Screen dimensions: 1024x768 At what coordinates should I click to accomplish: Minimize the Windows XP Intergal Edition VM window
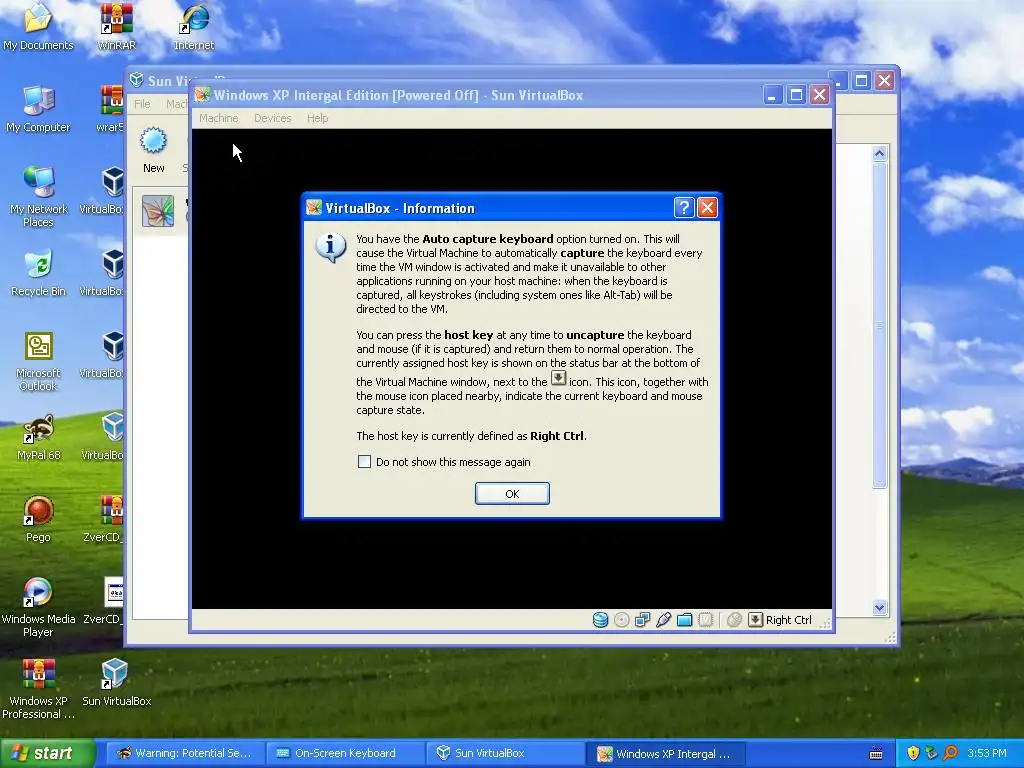[x=773, y=95]
